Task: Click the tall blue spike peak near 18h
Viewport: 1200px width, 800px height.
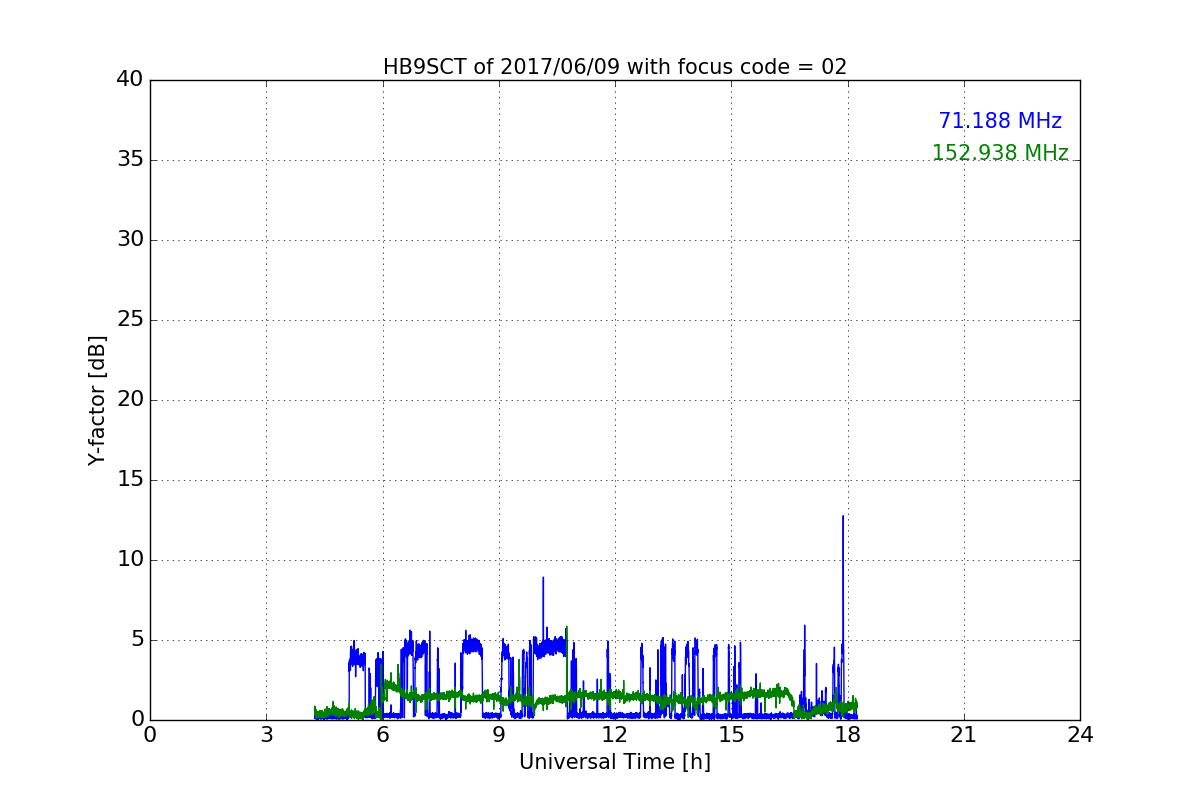Action: pos(843,517)
